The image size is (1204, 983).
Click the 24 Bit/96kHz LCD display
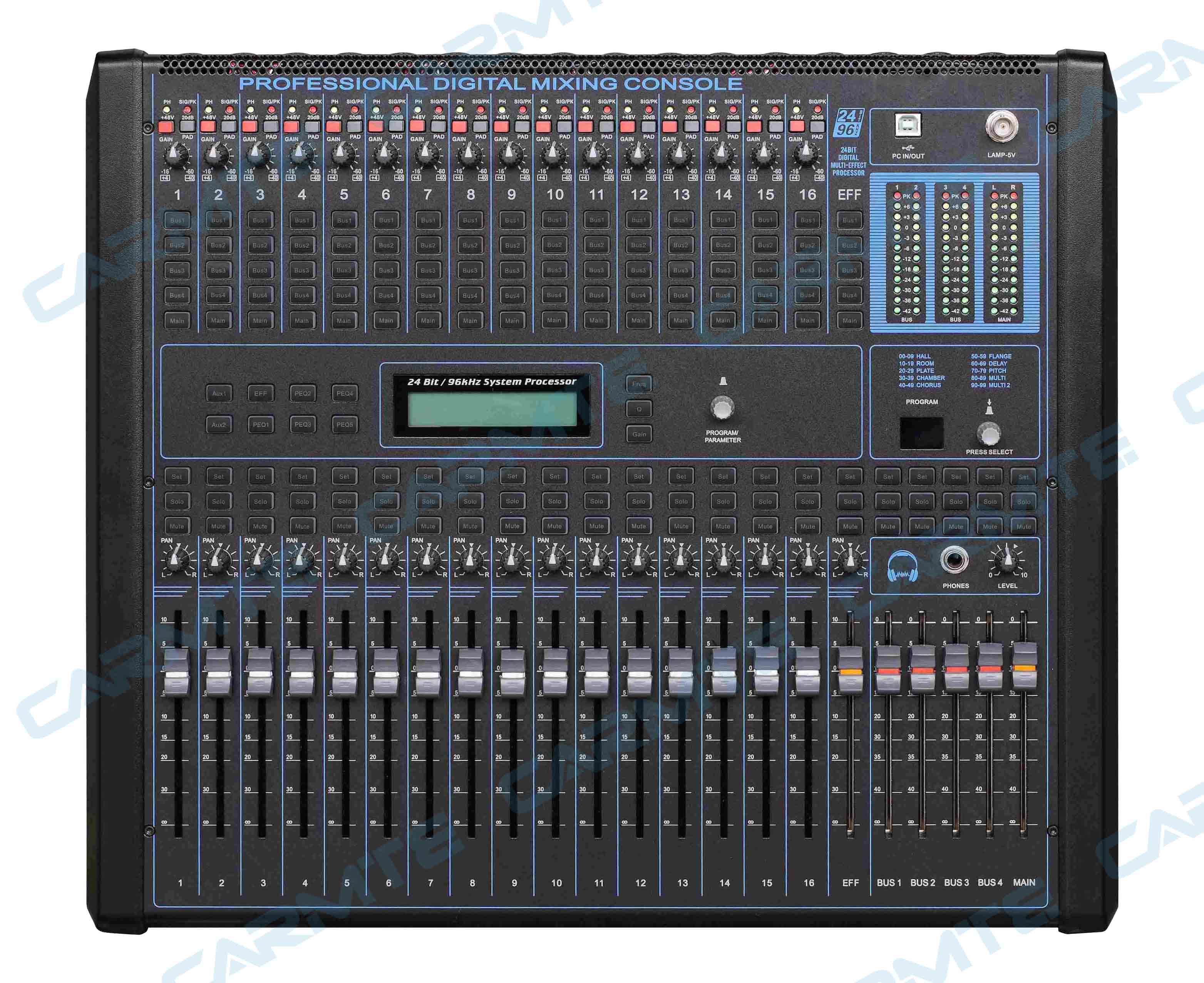coord(492,409)
